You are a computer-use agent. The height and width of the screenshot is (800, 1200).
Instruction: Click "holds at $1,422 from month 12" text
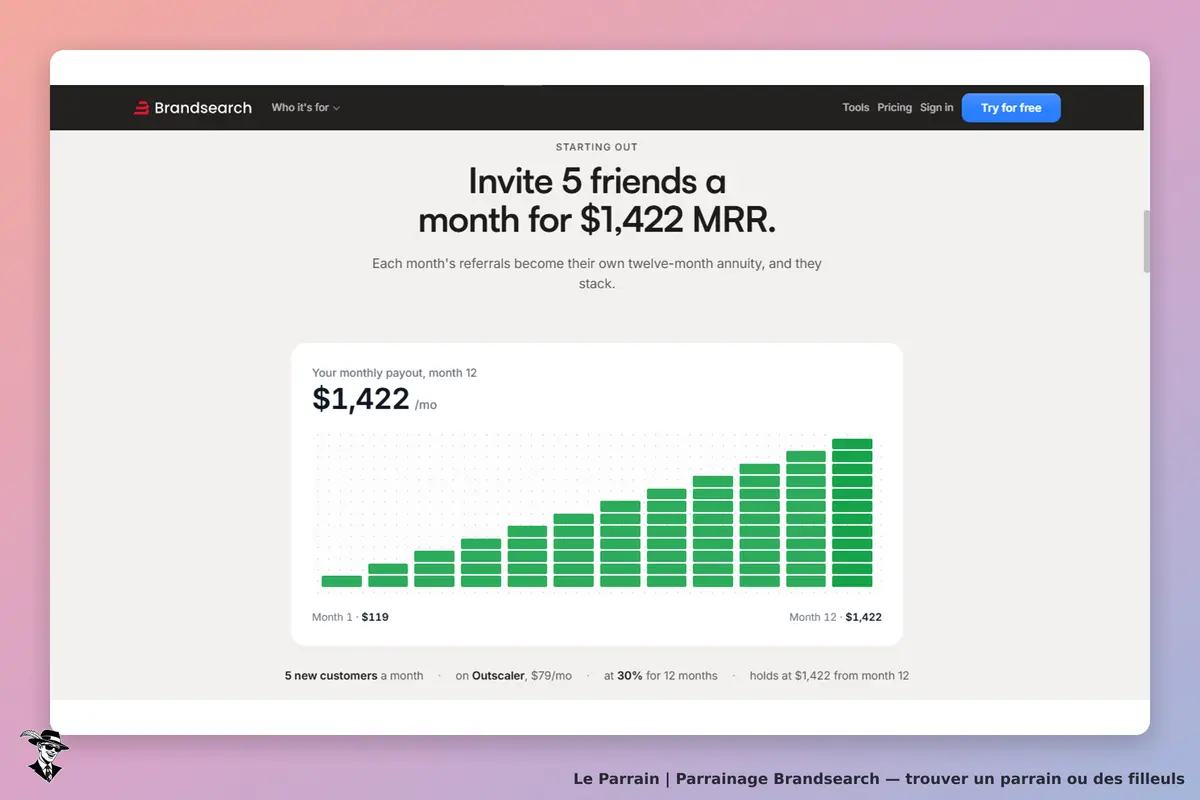(x=830, y=676)
